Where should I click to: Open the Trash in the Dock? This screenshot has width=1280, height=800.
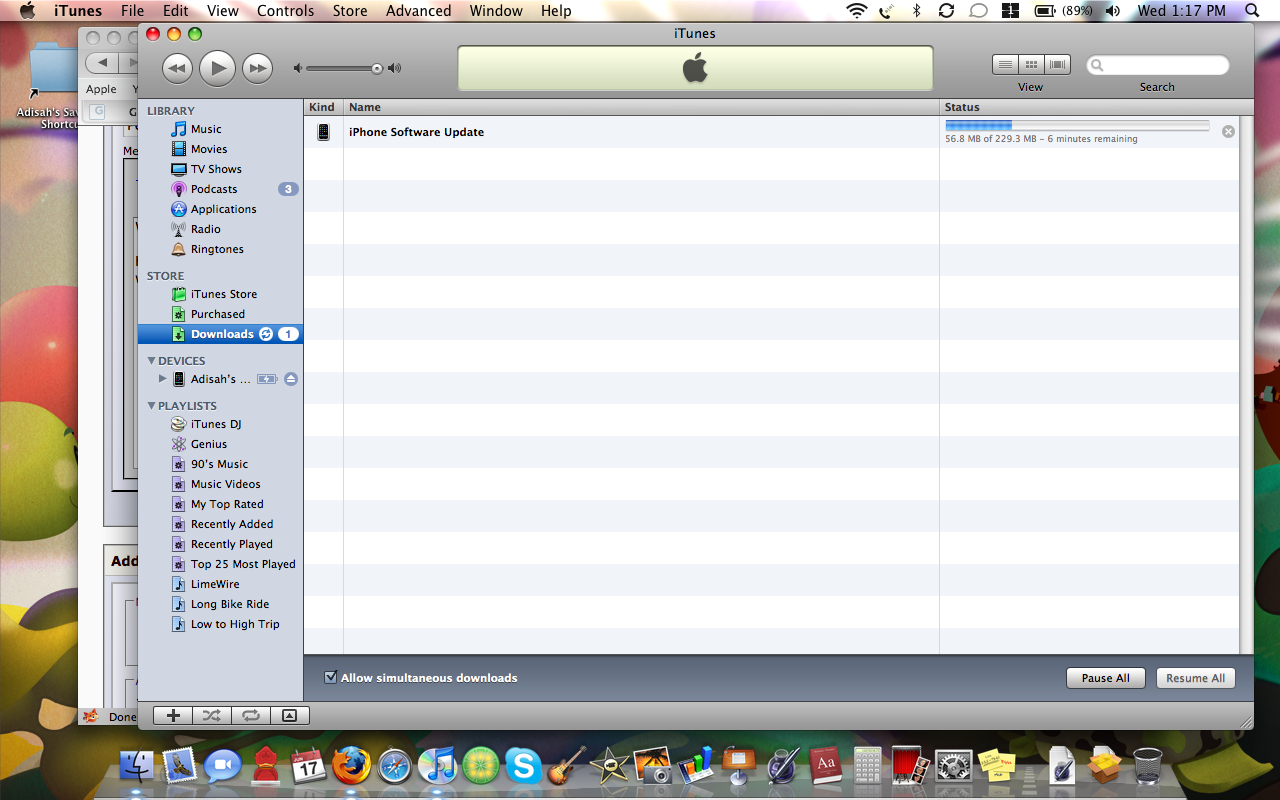click(1148, 765)
